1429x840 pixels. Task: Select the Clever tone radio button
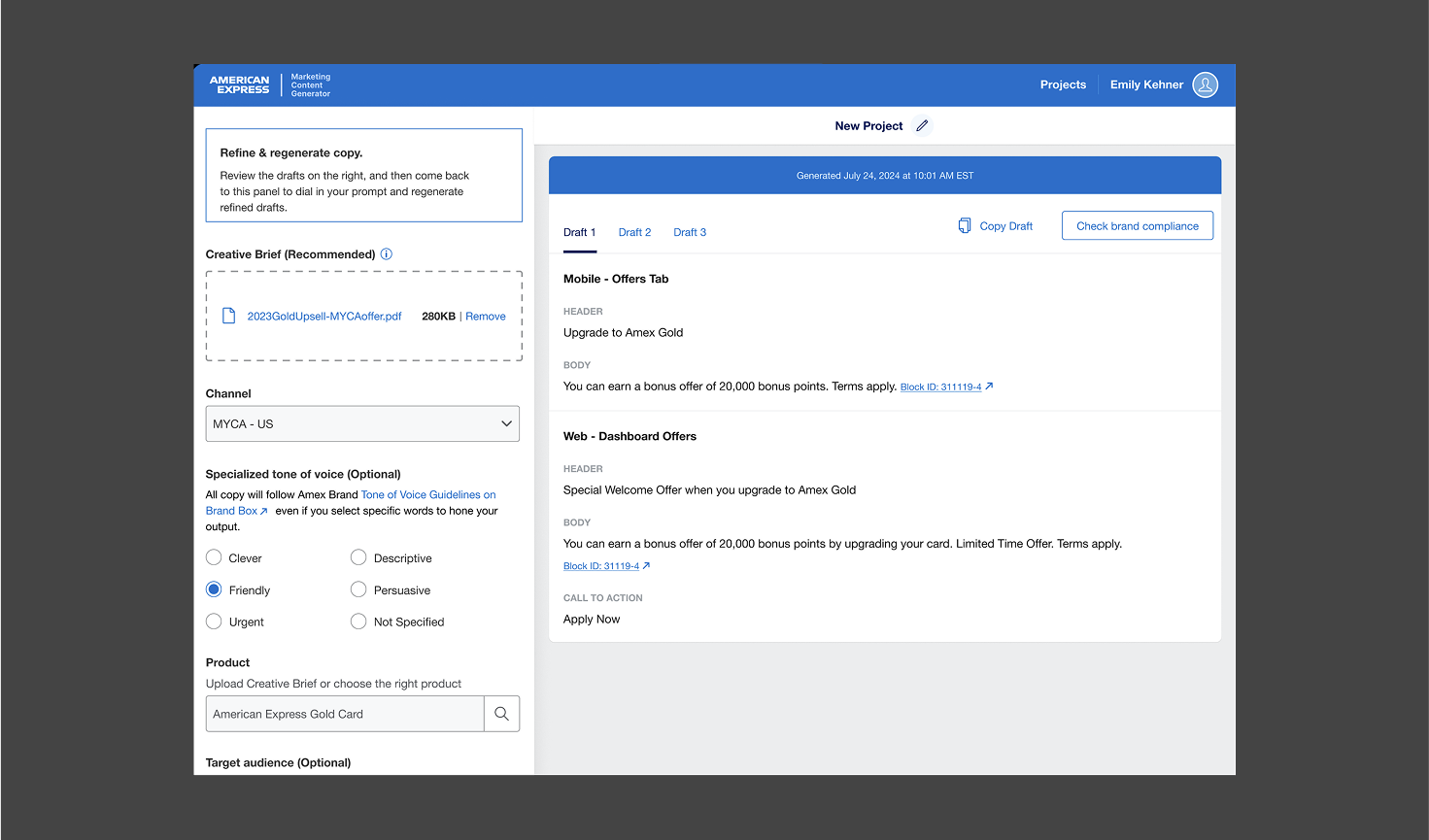[x=214, y=557]
